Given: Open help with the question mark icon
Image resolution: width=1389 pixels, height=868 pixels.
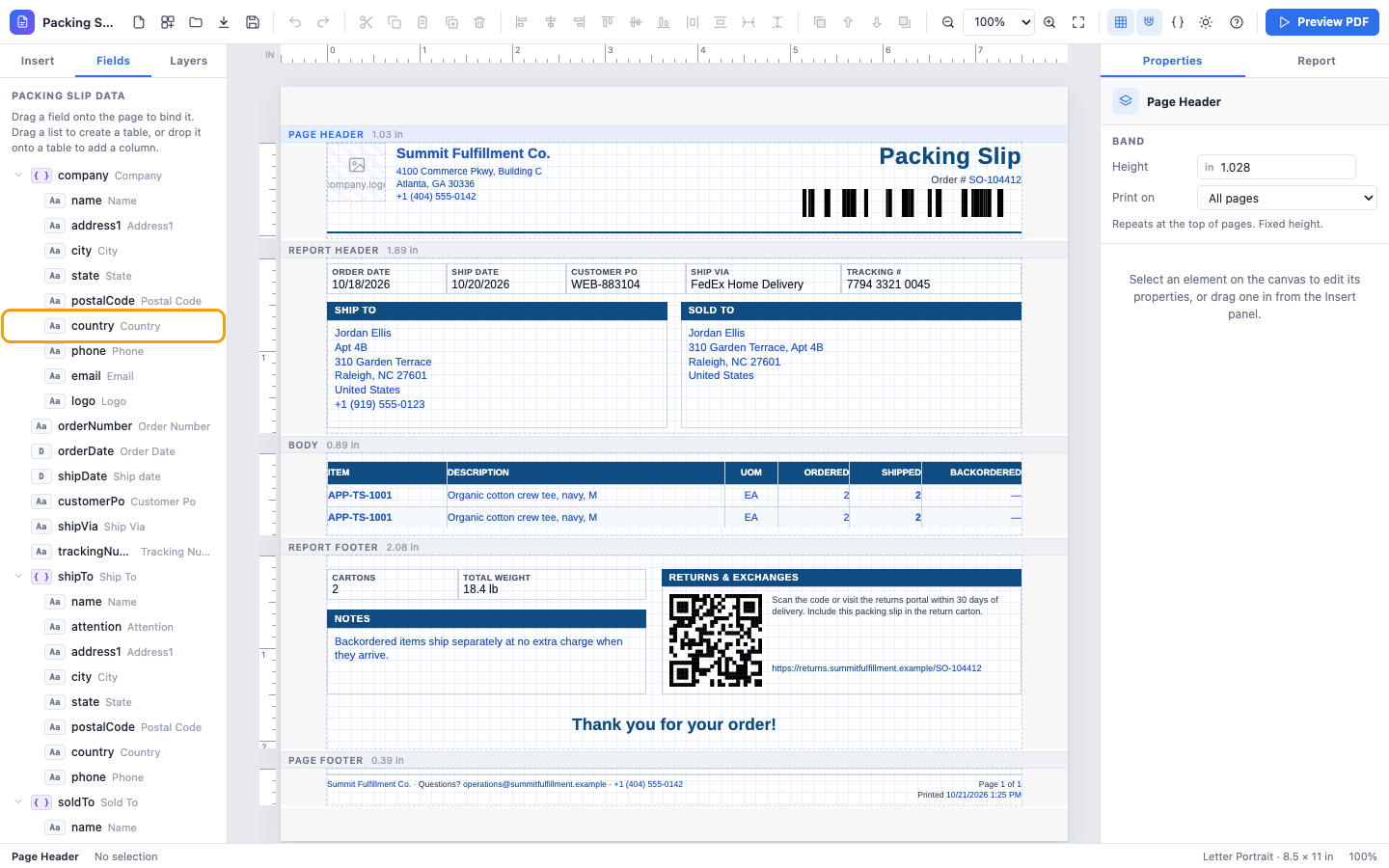Looking at the screenshot, I should pyautogui.click(x=1237, y=22).
